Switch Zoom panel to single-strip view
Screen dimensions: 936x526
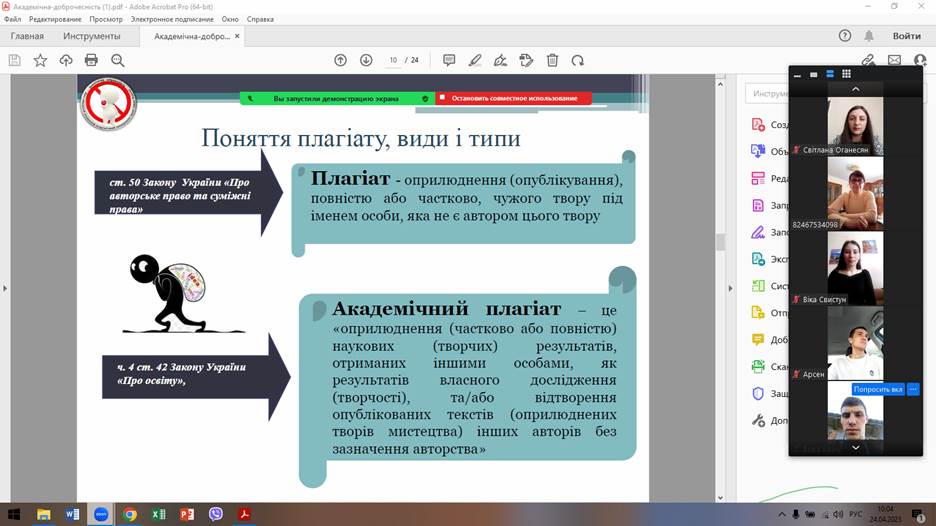coord(829,74)
